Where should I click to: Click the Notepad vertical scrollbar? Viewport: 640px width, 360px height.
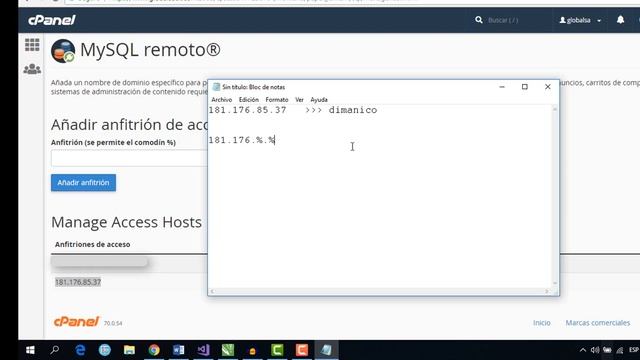point(555,196)
